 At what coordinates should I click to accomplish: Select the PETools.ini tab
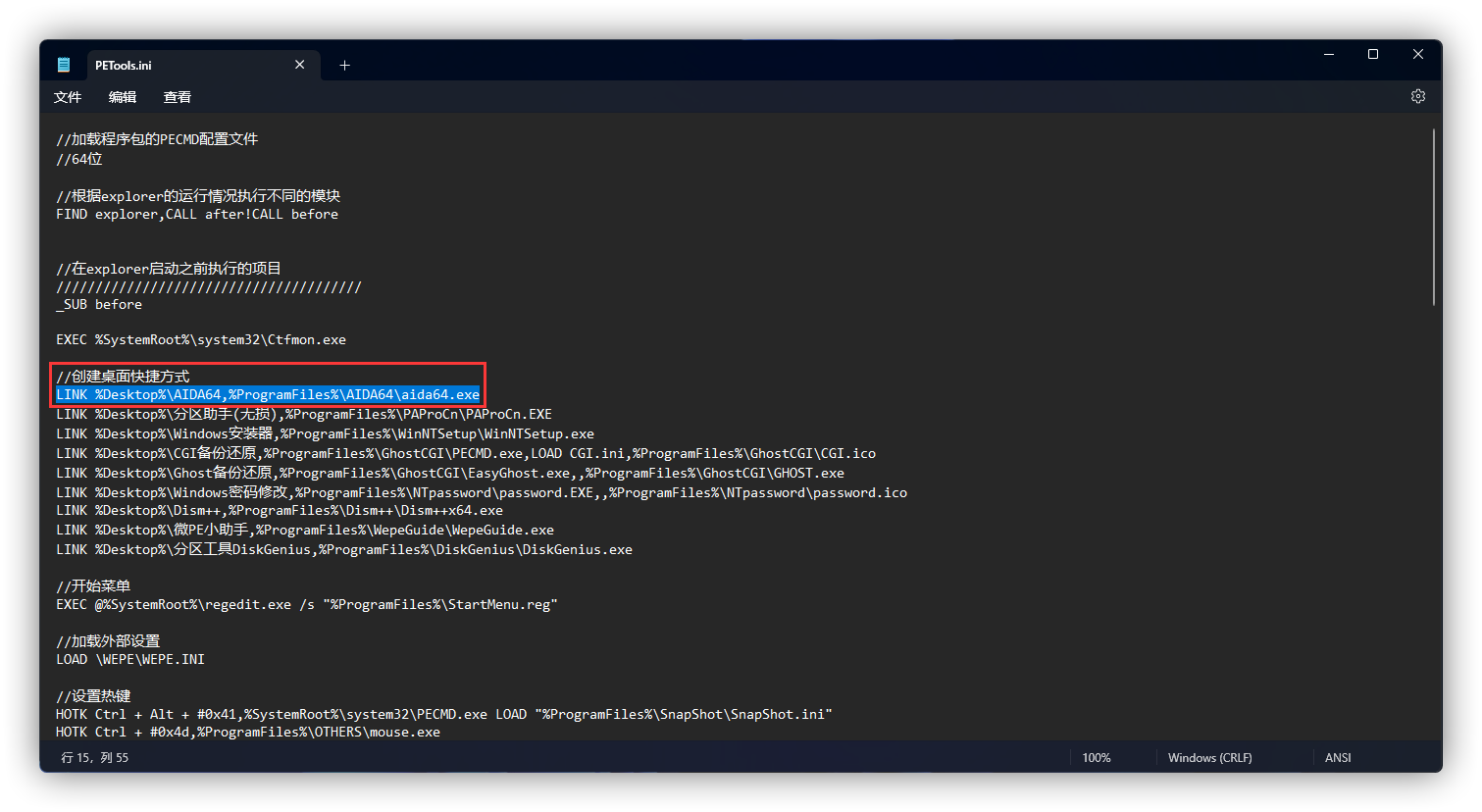point(203,66)
